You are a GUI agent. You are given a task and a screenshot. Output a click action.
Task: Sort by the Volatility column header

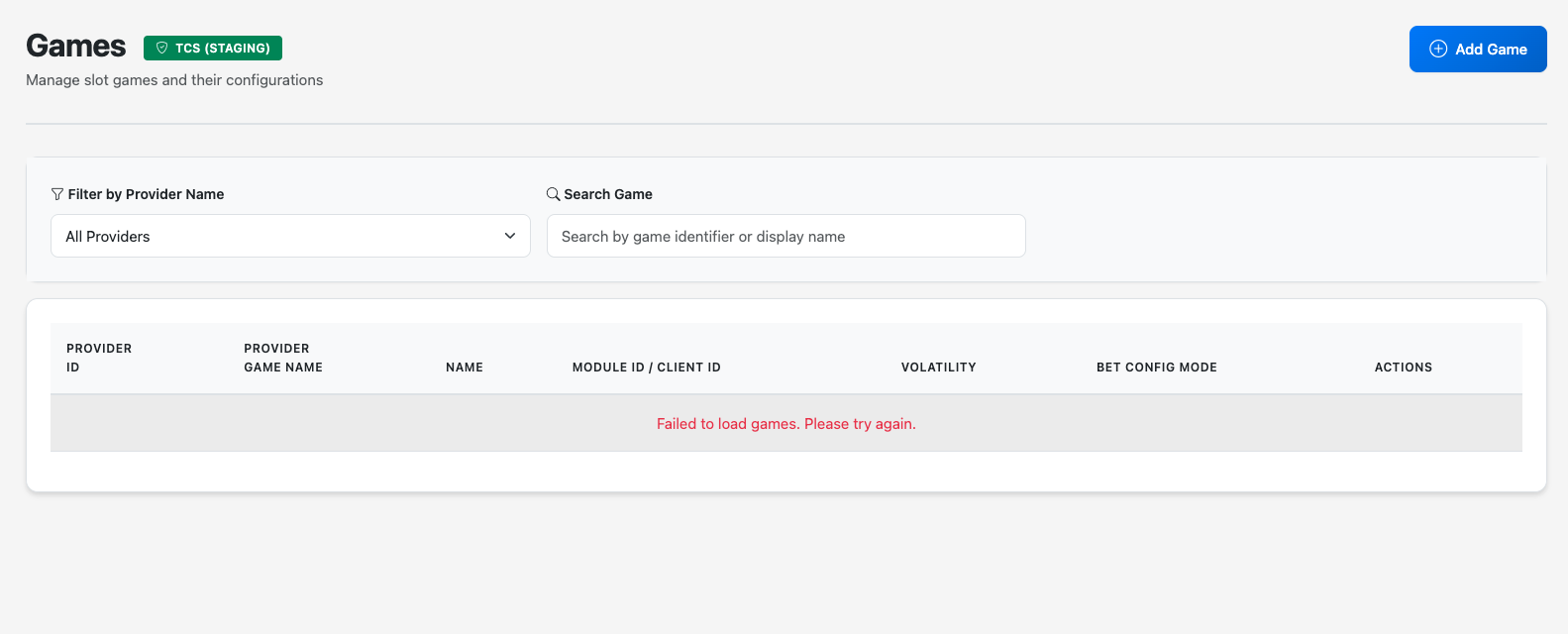click(x=938, y=368)
